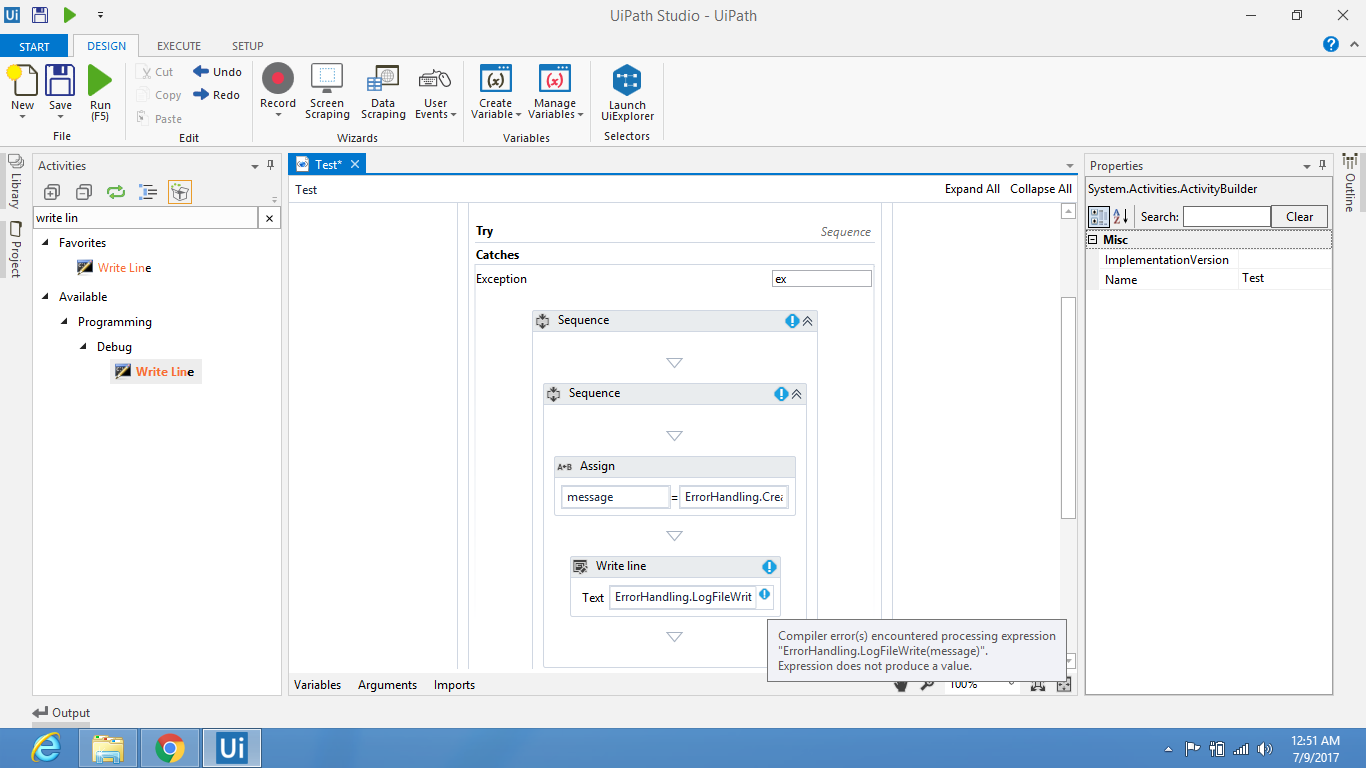Click Expand All in the designer

(972, 189)
